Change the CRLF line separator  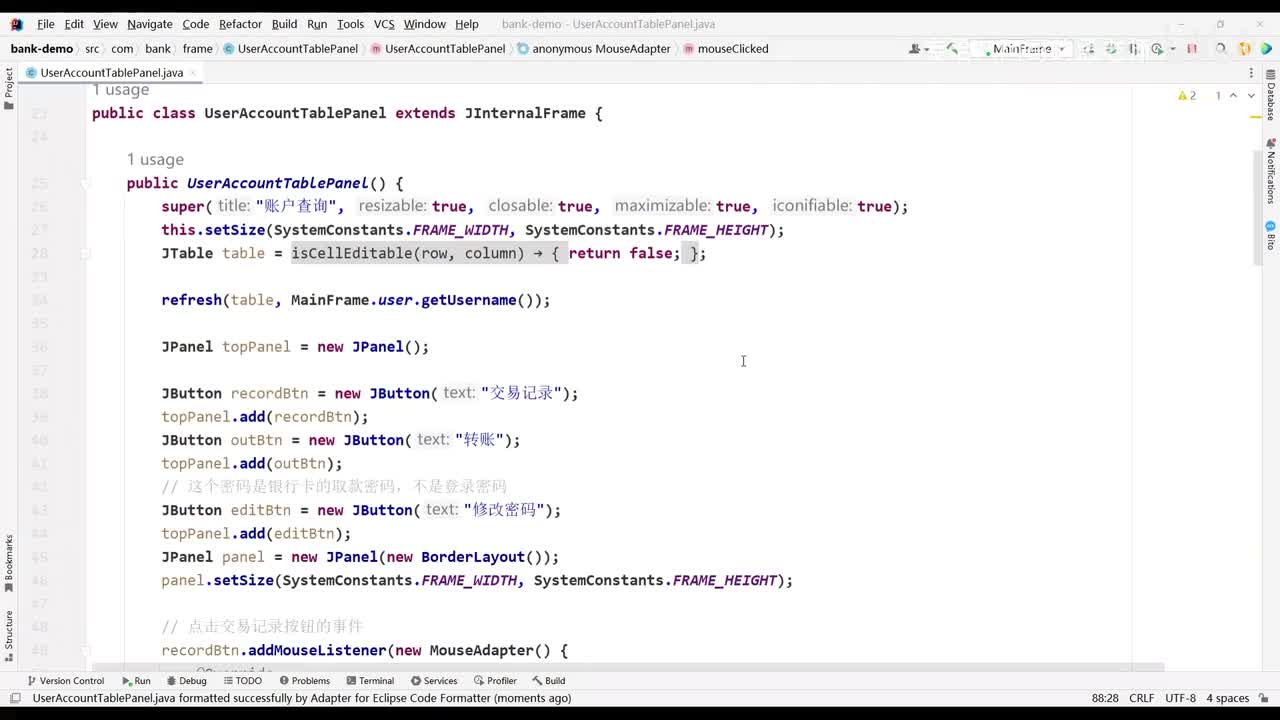1142,698
